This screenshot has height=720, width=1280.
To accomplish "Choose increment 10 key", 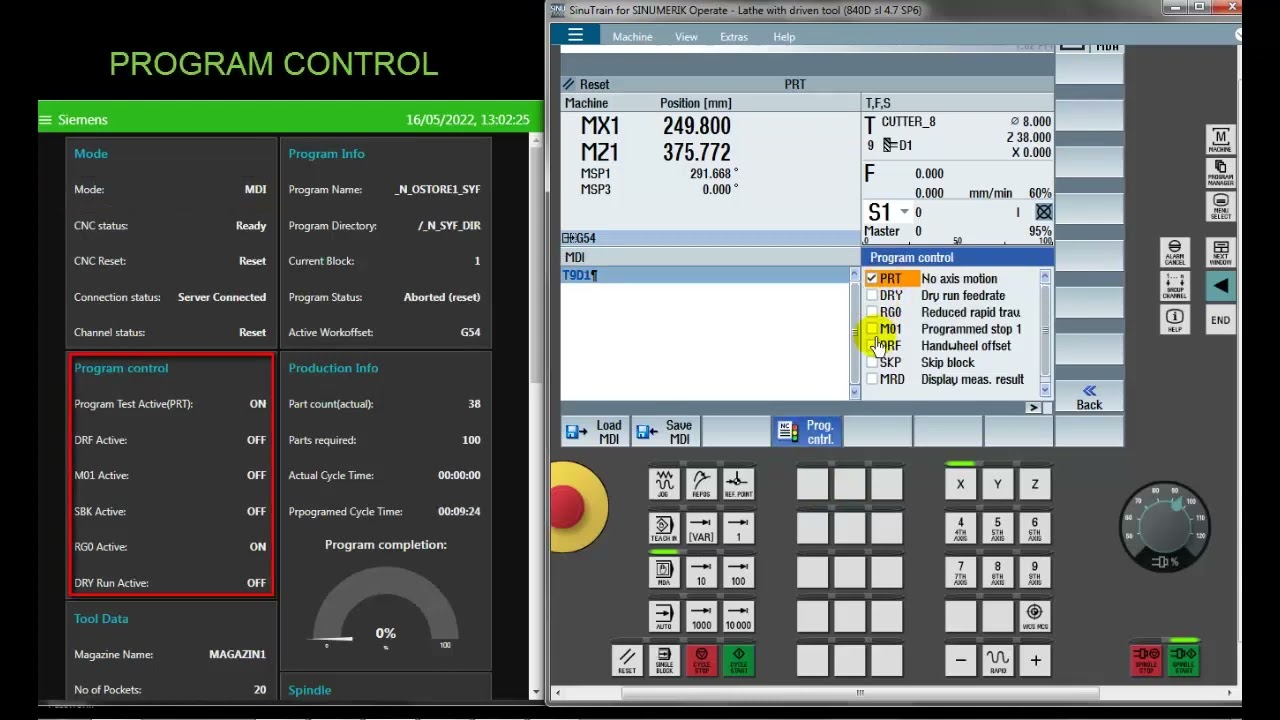I will click(701, 571).
